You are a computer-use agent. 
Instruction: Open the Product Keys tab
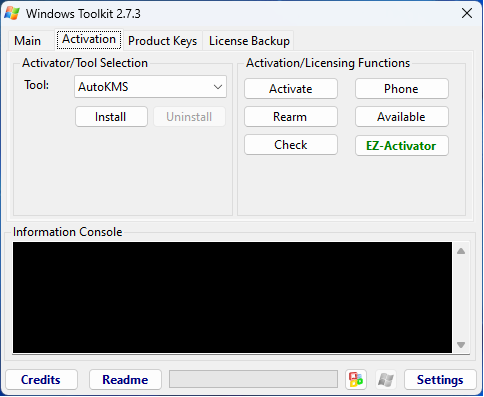pyautogui.click(x=163, y=41)
